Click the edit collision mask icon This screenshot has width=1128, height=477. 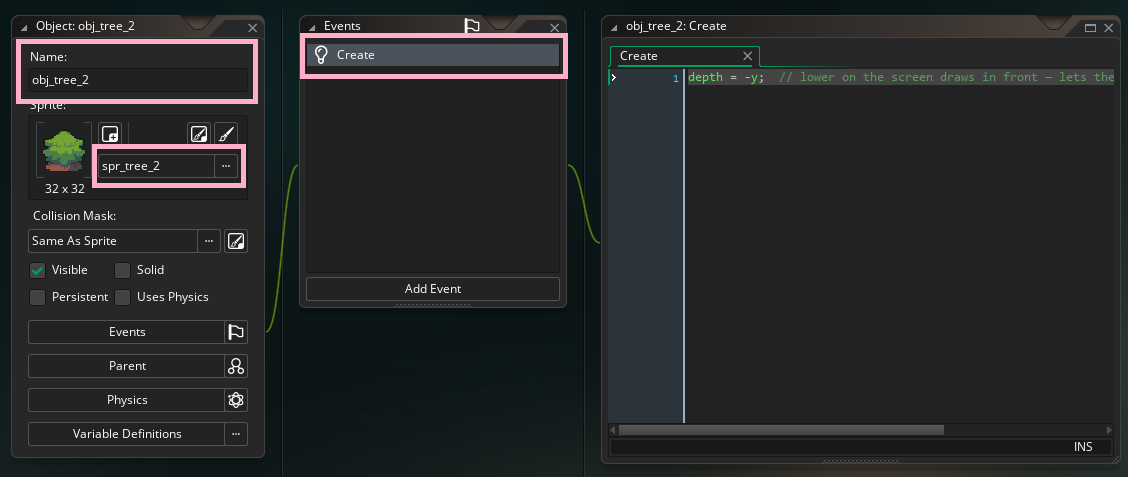click(x=236, y=241)
